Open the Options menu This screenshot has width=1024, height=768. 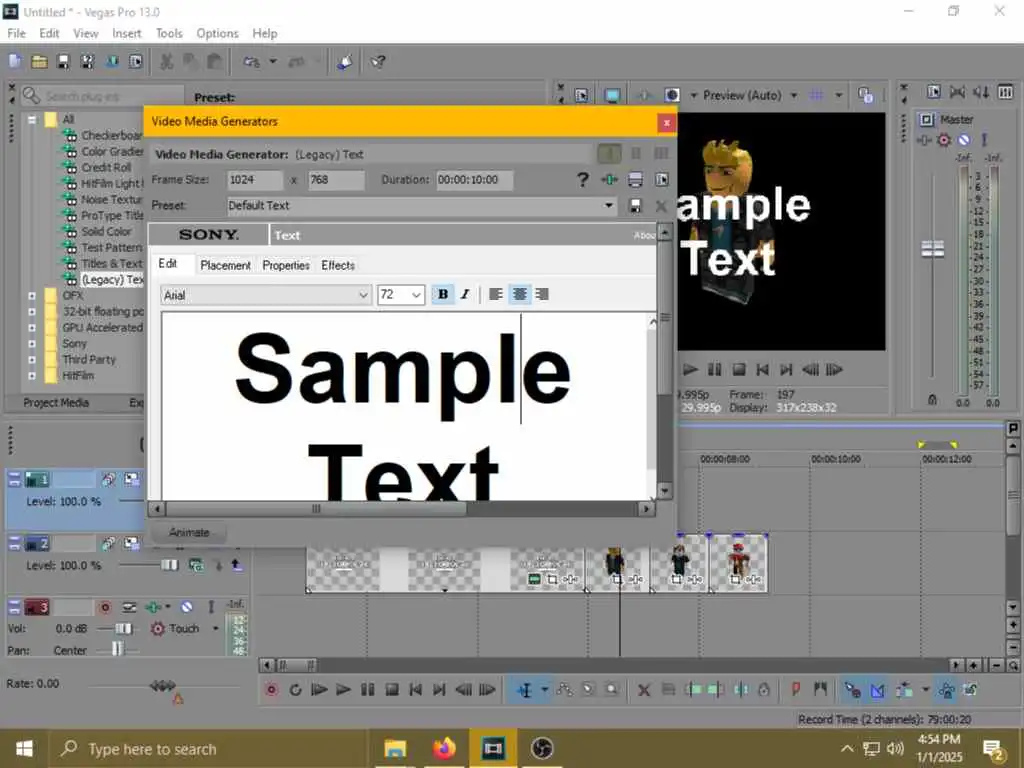pyautogui.click(x=217, y=33)
